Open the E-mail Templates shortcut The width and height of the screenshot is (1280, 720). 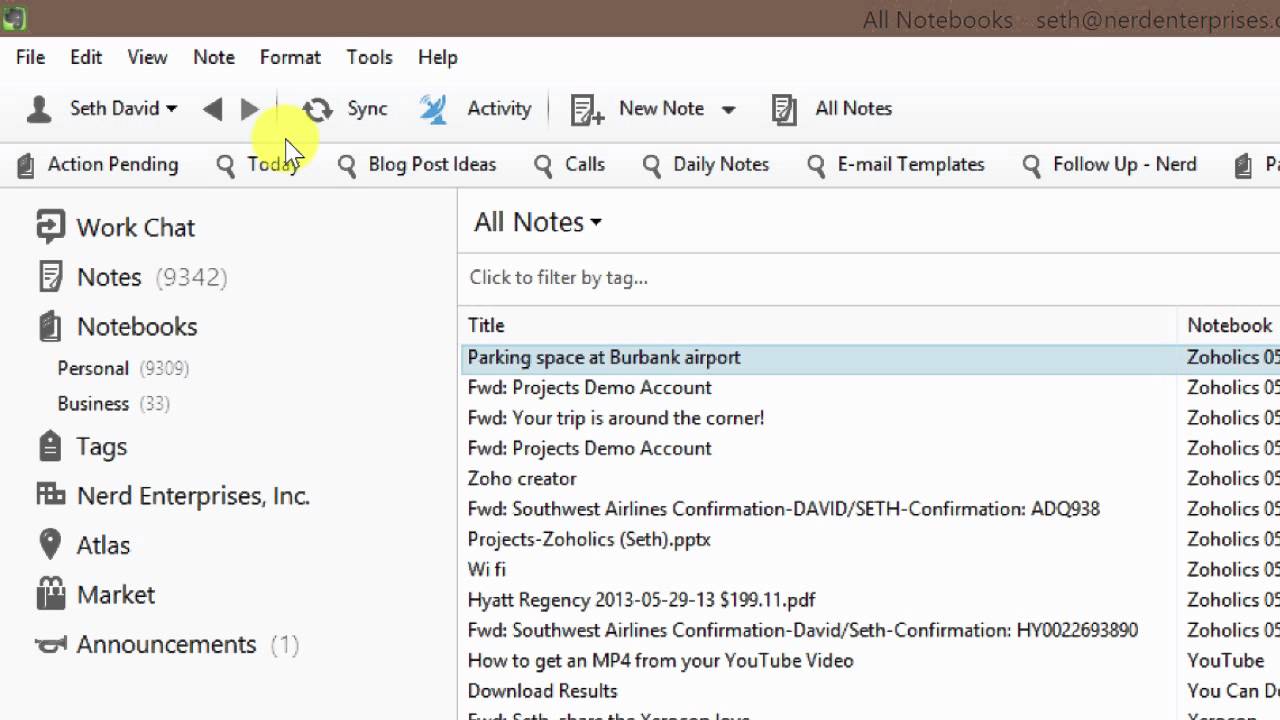click(911, 165)
